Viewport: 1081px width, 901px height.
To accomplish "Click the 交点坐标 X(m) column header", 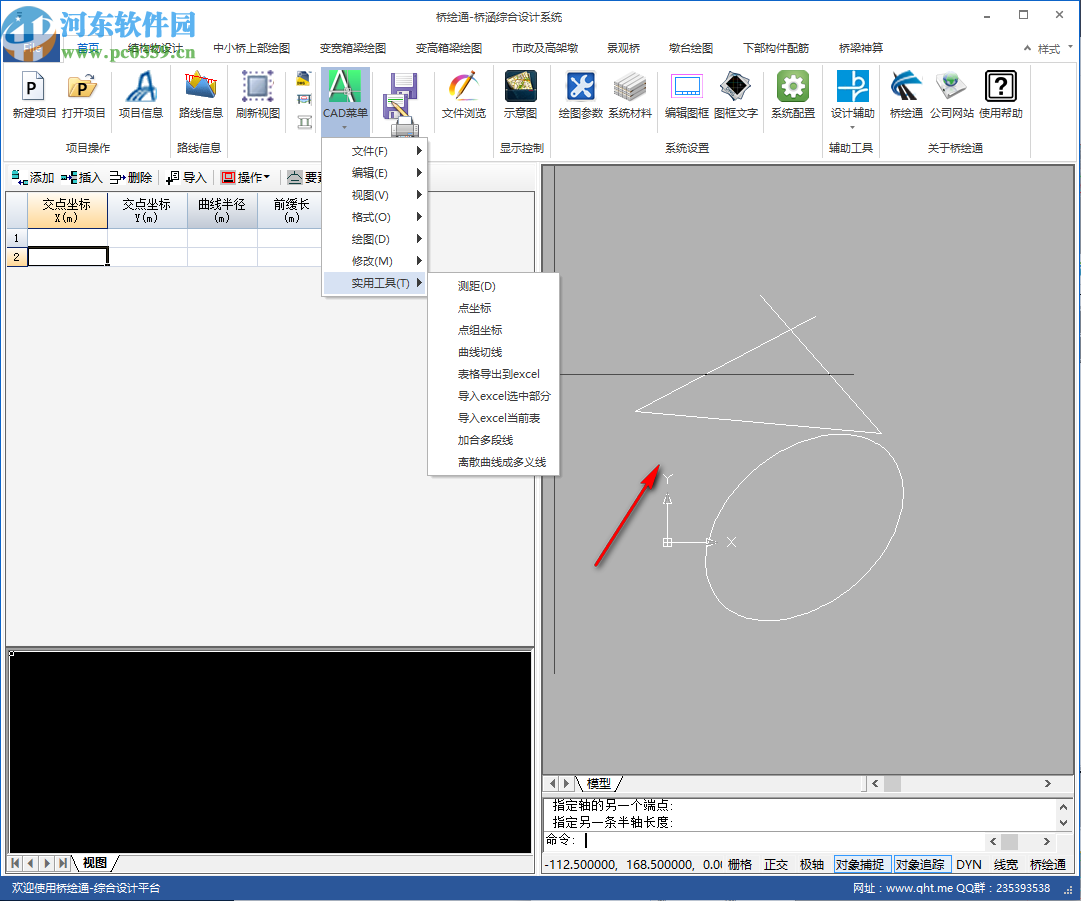I will (x=67, y=210).
